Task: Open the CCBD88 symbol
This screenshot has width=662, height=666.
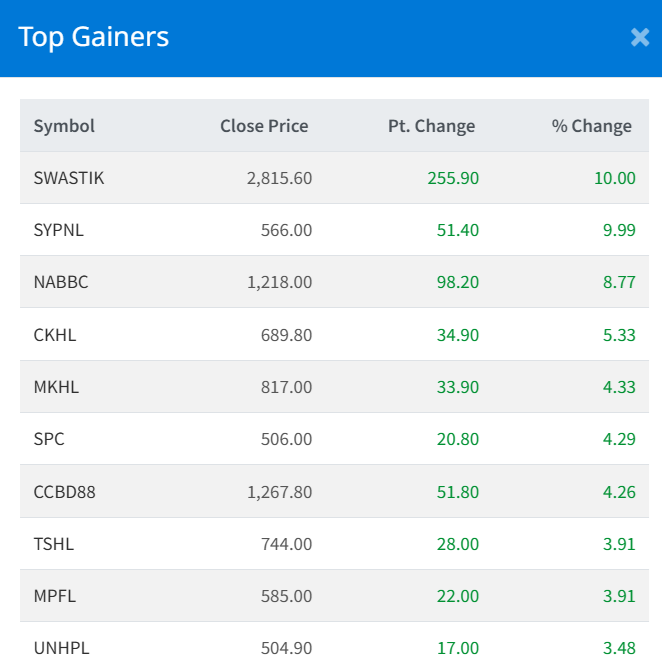Action: click(65, 492)
